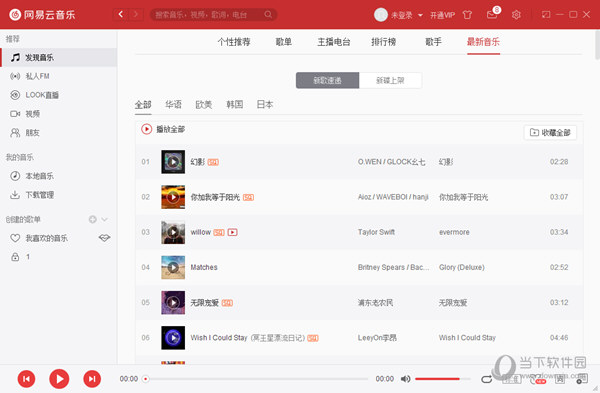The image size is (600, 393).
Task: Open the playlist queue icon
Action: 582,379
